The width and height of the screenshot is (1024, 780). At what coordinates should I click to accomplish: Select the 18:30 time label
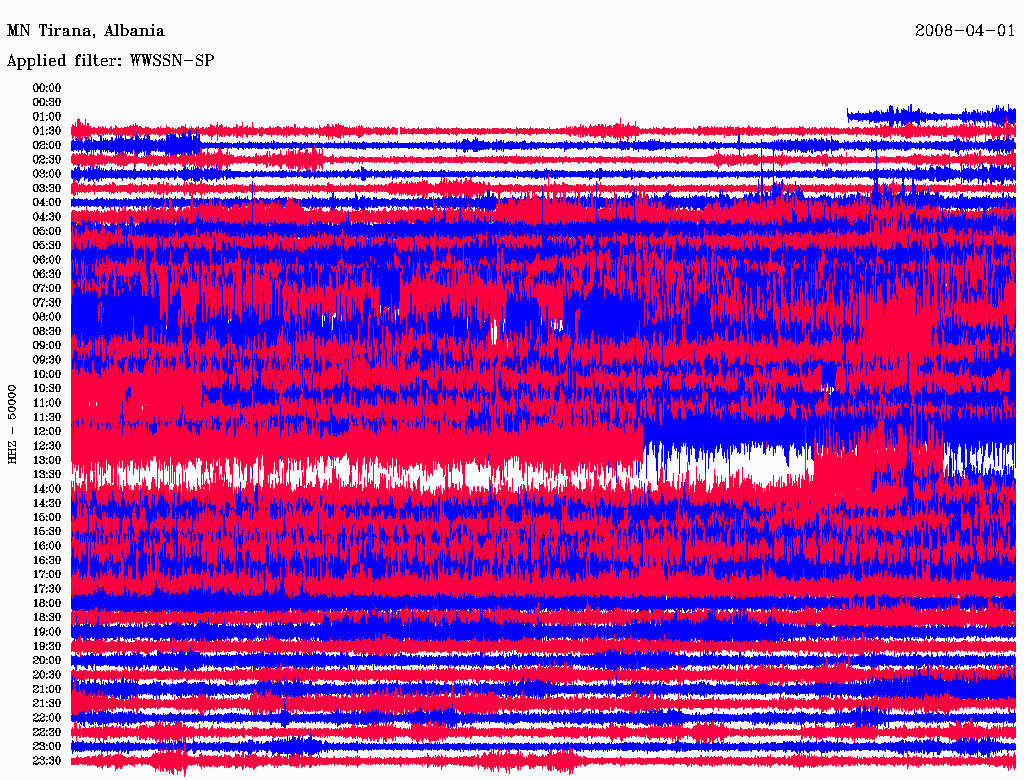coord(46,617)
